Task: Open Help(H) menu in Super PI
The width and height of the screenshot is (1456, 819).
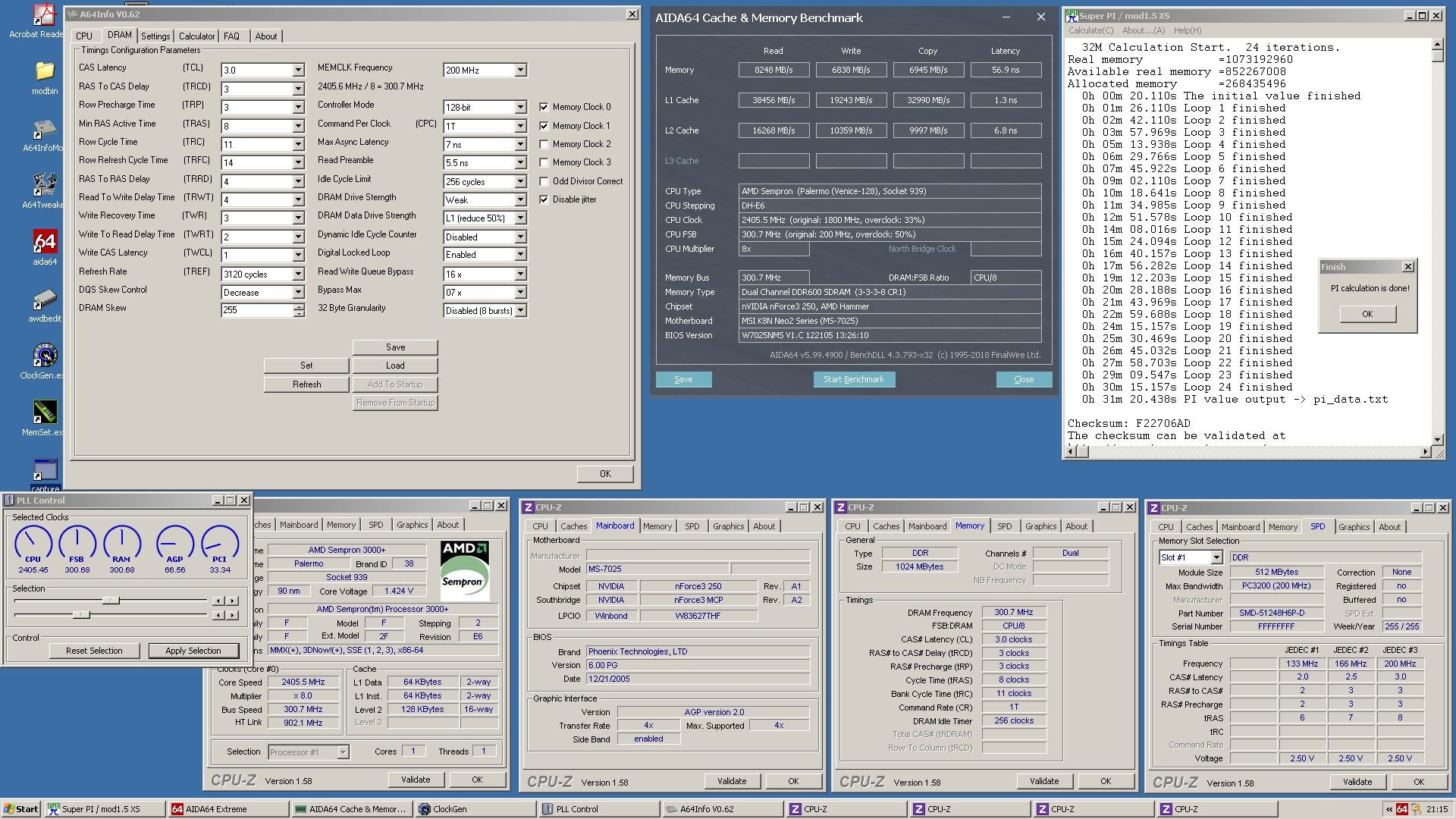Action: pyautogui.click(x=1188, y=30)
